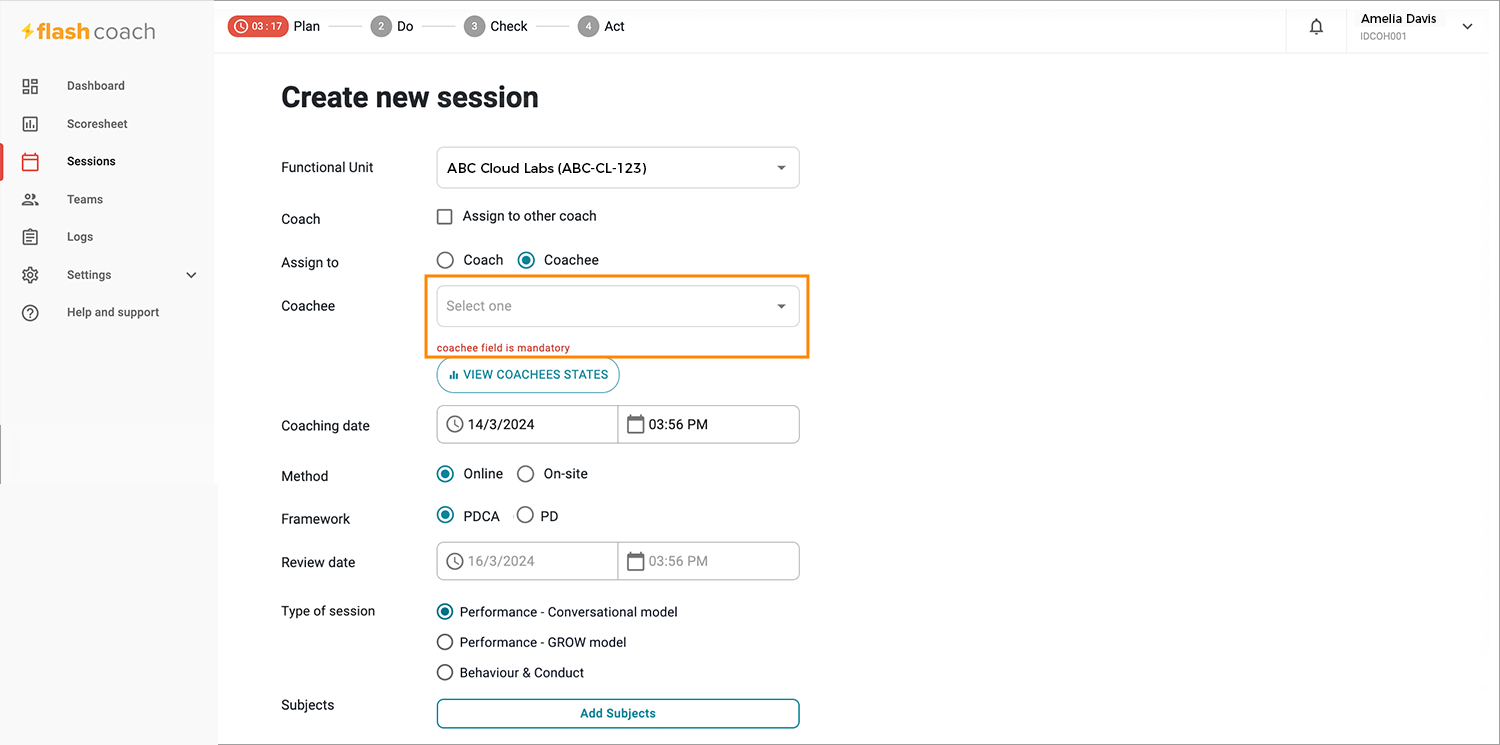1500x745 pixels.
Task: Open the notifications bell icon
Action: [1316, 27]
